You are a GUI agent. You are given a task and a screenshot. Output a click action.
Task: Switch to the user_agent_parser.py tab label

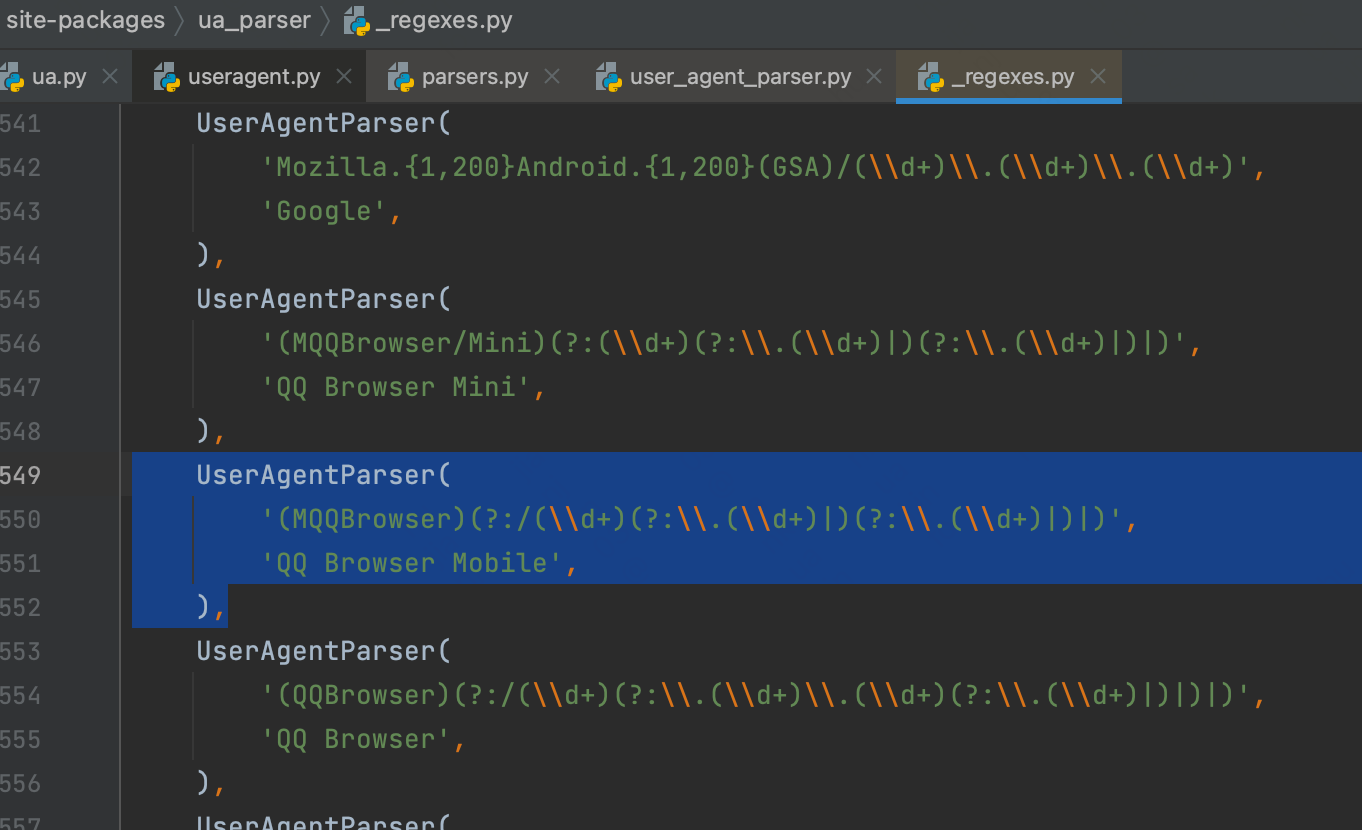740,77
